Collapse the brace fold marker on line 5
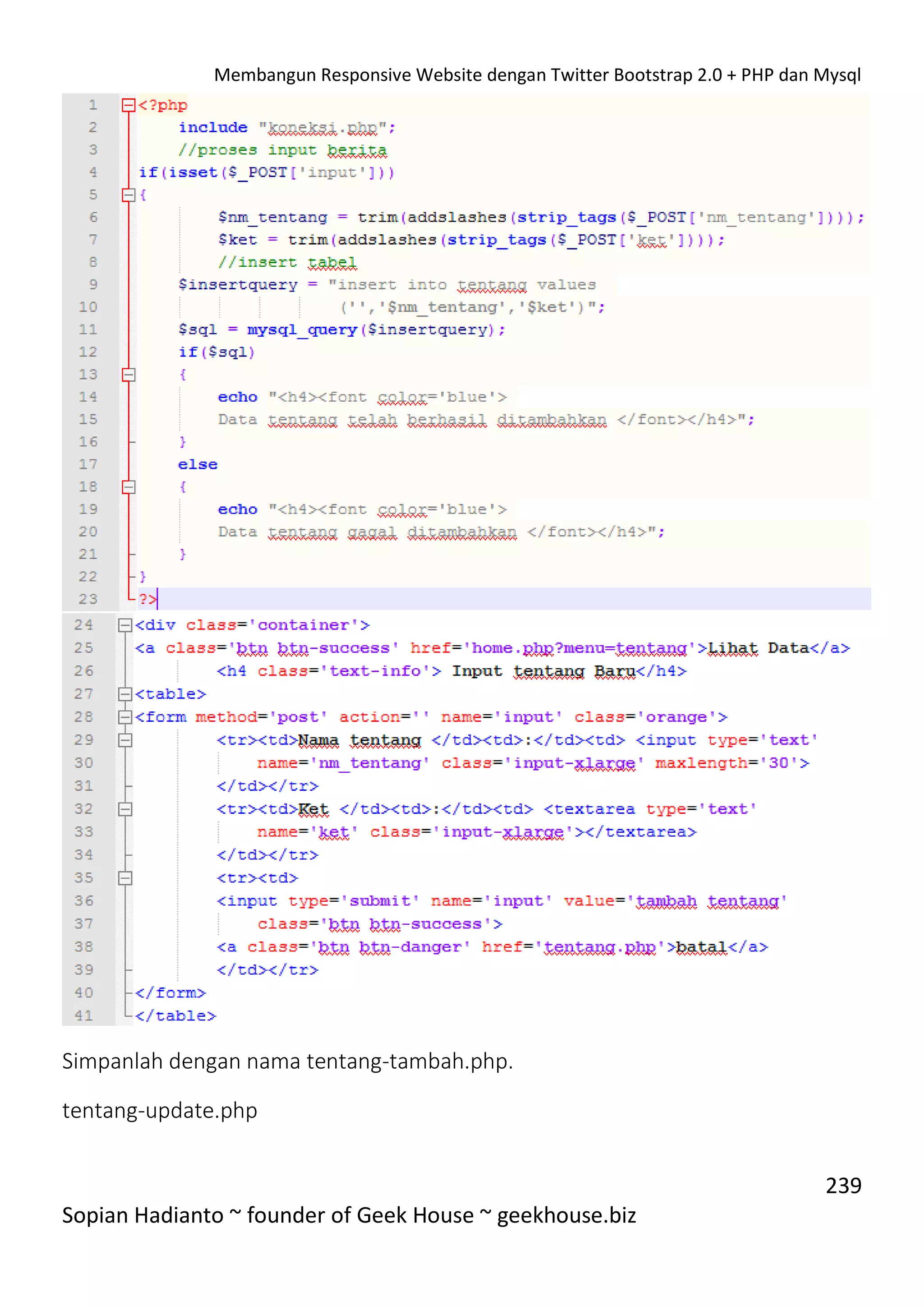Viewport: 924px width, 1307px height. (129, 195)
